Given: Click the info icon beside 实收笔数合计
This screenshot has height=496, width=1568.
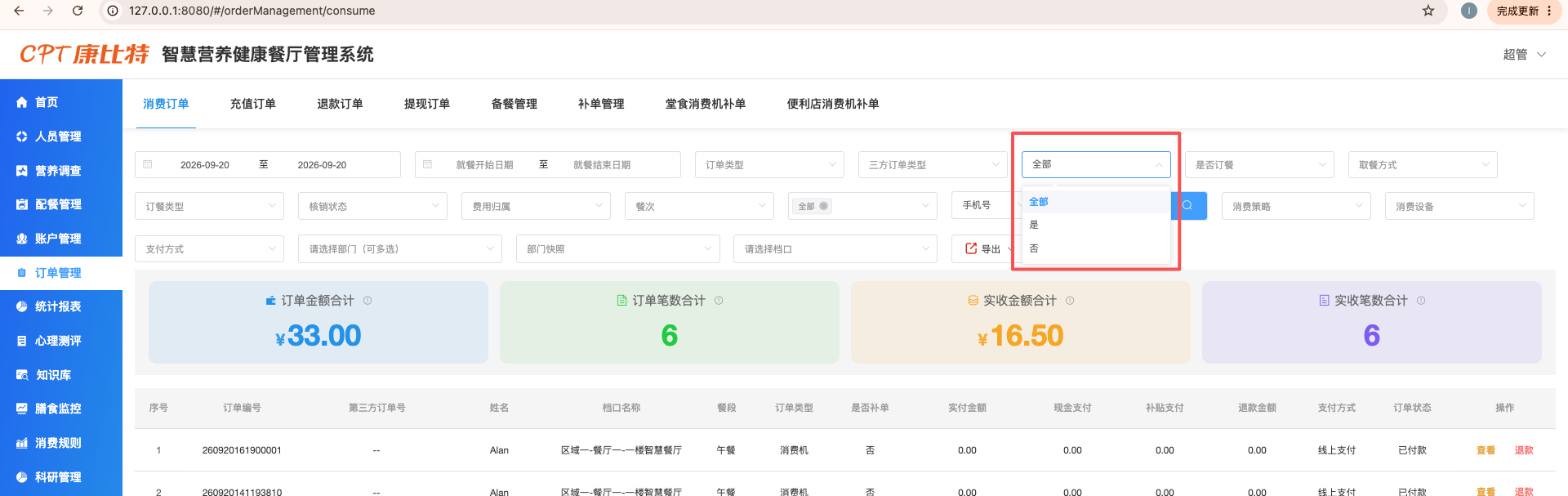Looking at the screenshot, I should click(x=1421, y=301).
